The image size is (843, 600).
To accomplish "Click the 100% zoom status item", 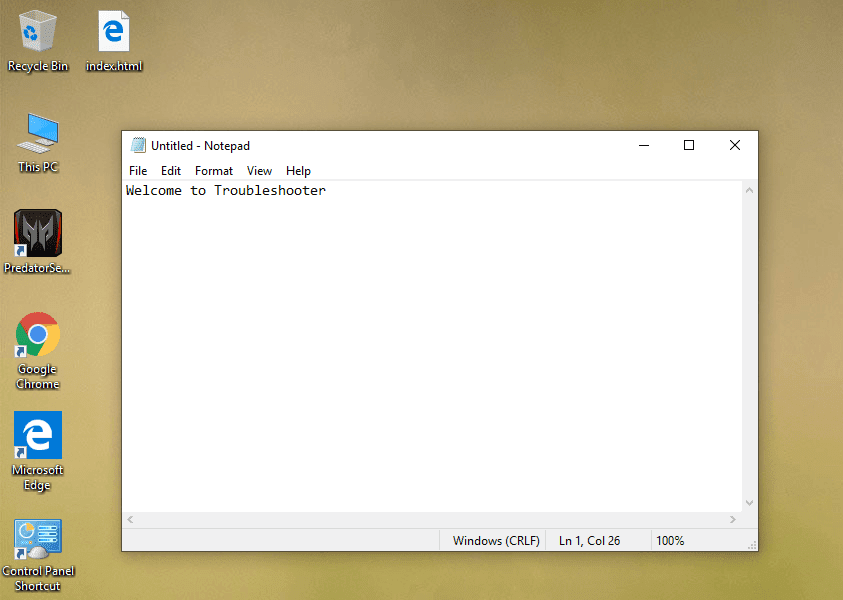I will [670, 540].
